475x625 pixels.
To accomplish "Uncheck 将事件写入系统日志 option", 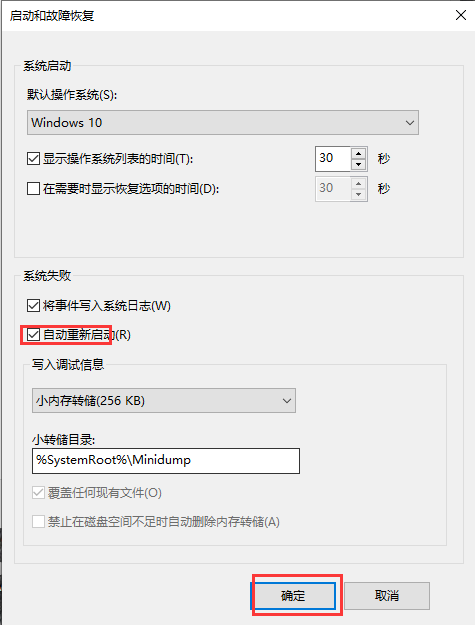I will point(33,306).
